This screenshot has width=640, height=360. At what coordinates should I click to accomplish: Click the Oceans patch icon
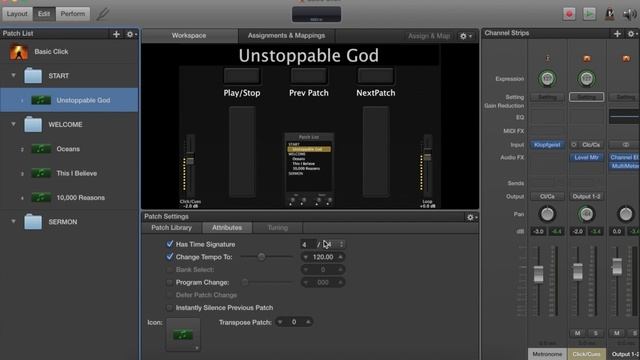click(x=41, y=149)
